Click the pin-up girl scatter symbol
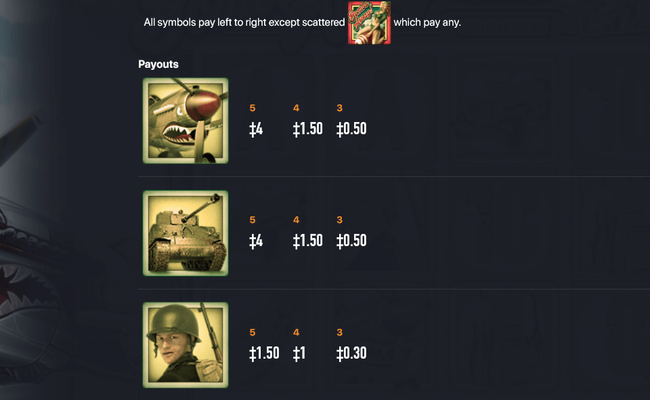 (369, 22)
